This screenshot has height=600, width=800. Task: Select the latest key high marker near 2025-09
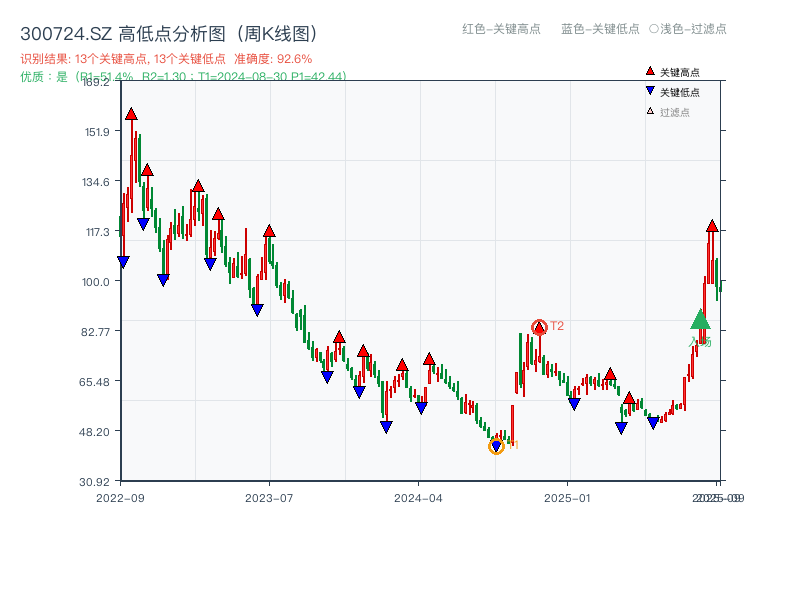coord(712,226)
